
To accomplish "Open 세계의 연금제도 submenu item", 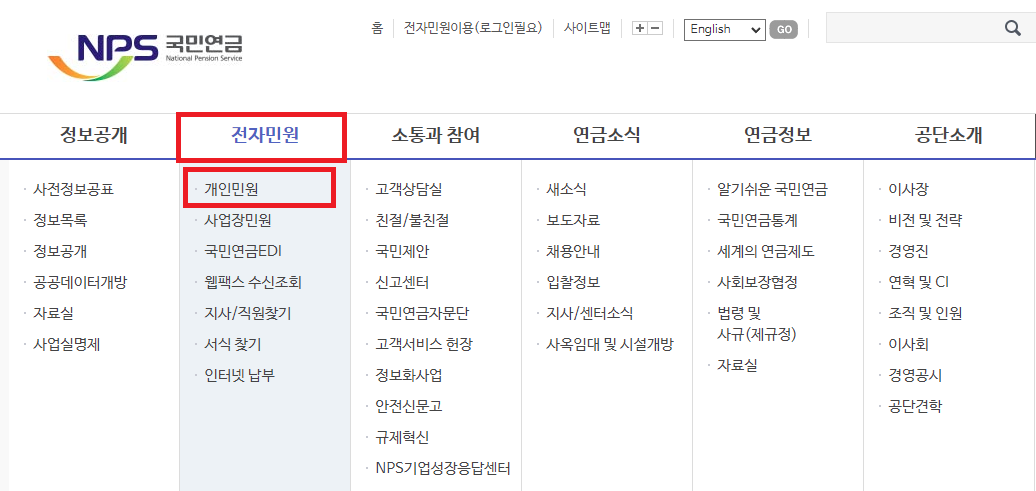I will pyautogui.click(x=766, y=252).
